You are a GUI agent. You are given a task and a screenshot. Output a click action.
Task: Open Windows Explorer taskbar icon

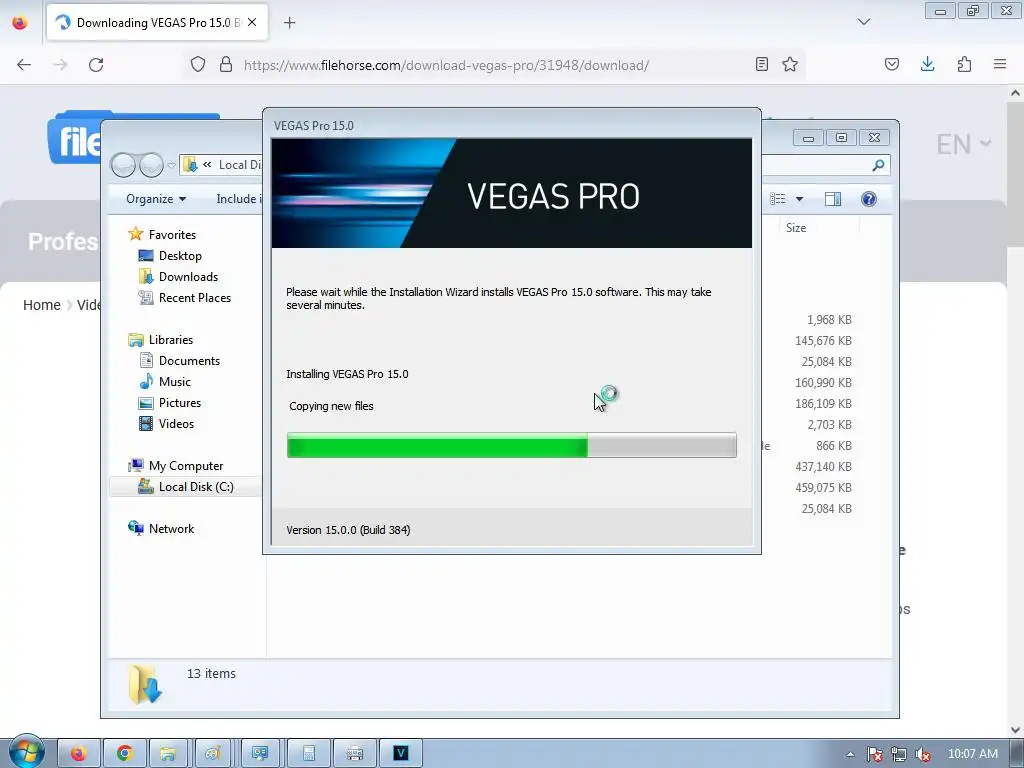[x=168, y=754]
